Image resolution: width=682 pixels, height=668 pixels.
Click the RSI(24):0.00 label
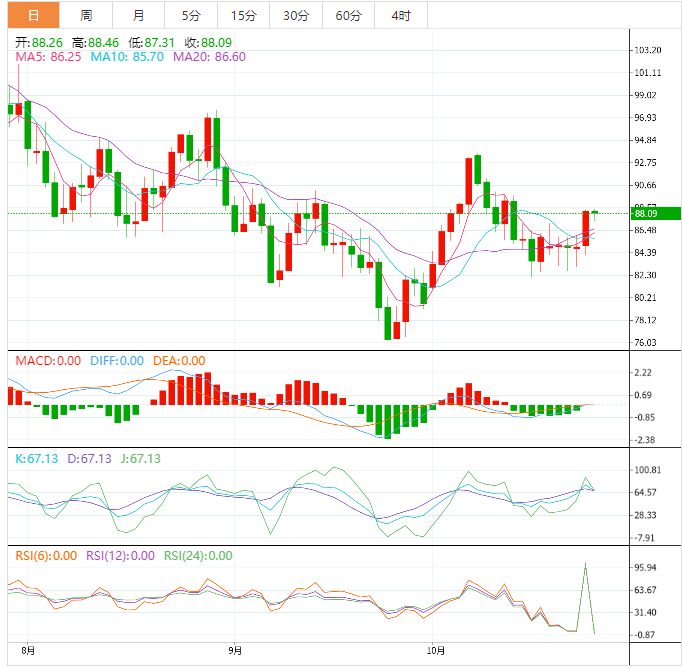[198, 556]
